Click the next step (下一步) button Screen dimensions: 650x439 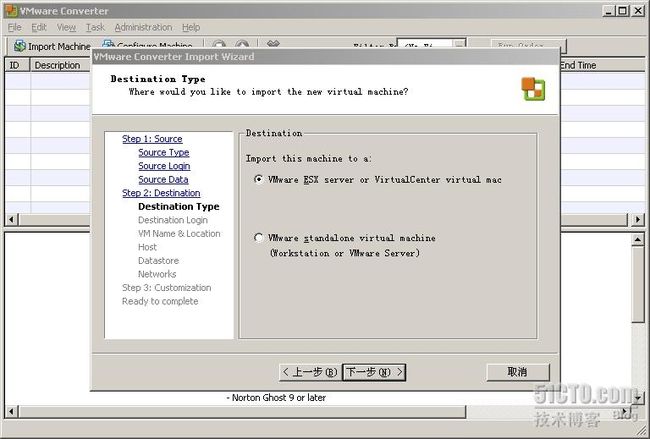pos(374,372)
